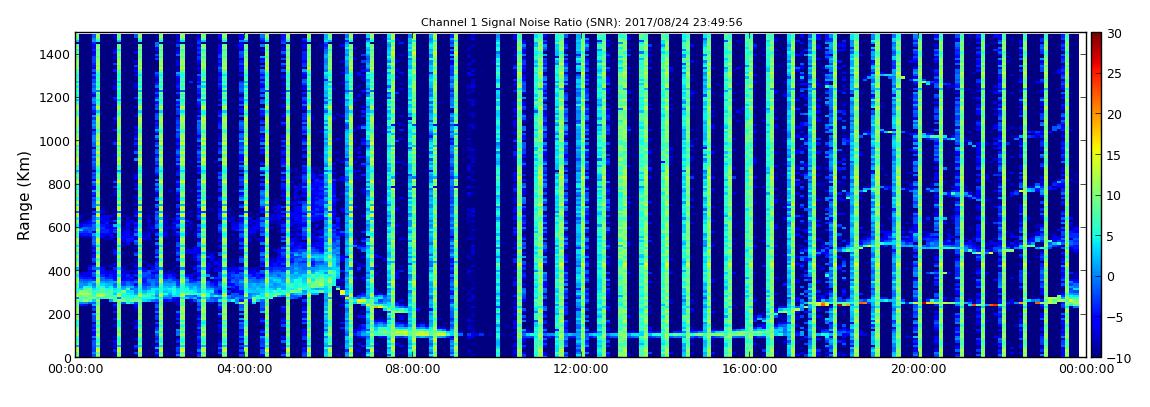The image size is (1150, 407).
Task: Click the Range (Km) axis label
Action: [24, 196]
